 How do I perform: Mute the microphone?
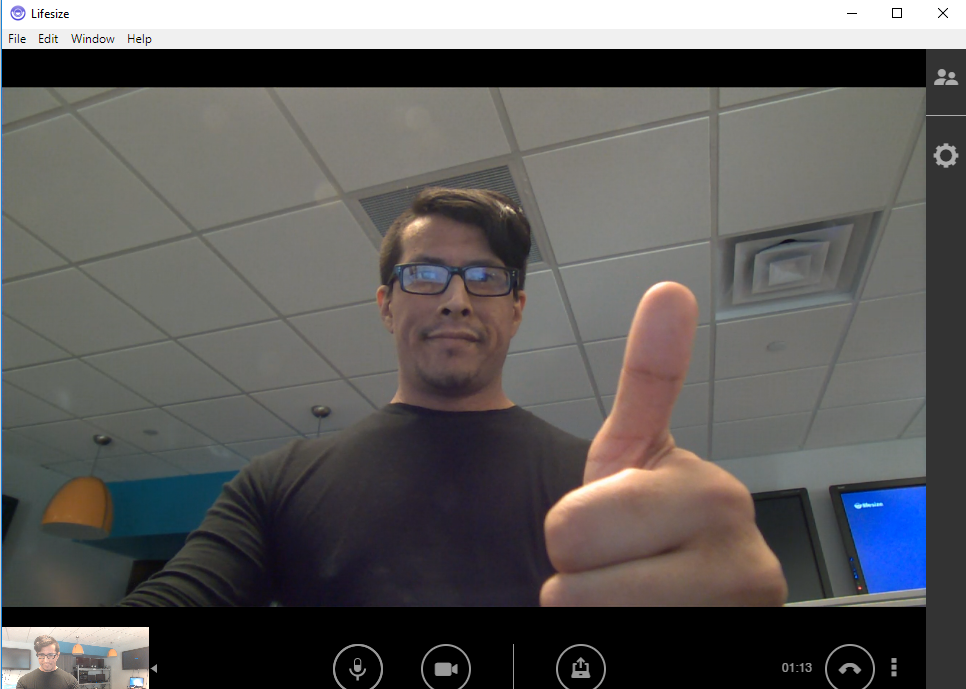[358, 667]
